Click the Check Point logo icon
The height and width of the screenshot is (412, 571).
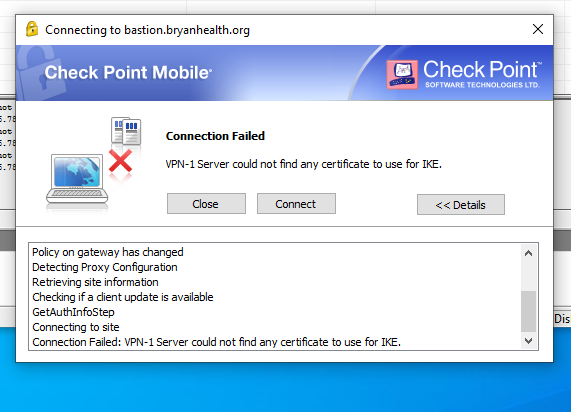pyautogui.click(x=402, y=74)
